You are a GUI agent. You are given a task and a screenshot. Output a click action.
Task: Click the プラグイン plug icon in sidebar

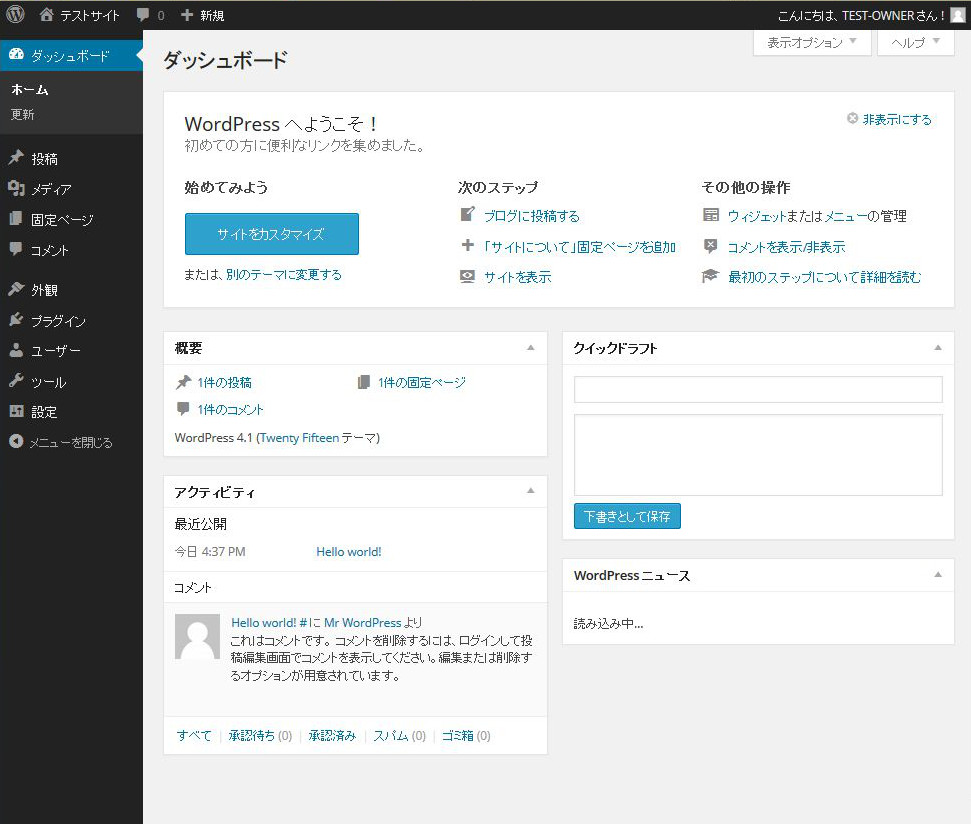[16, 319]
